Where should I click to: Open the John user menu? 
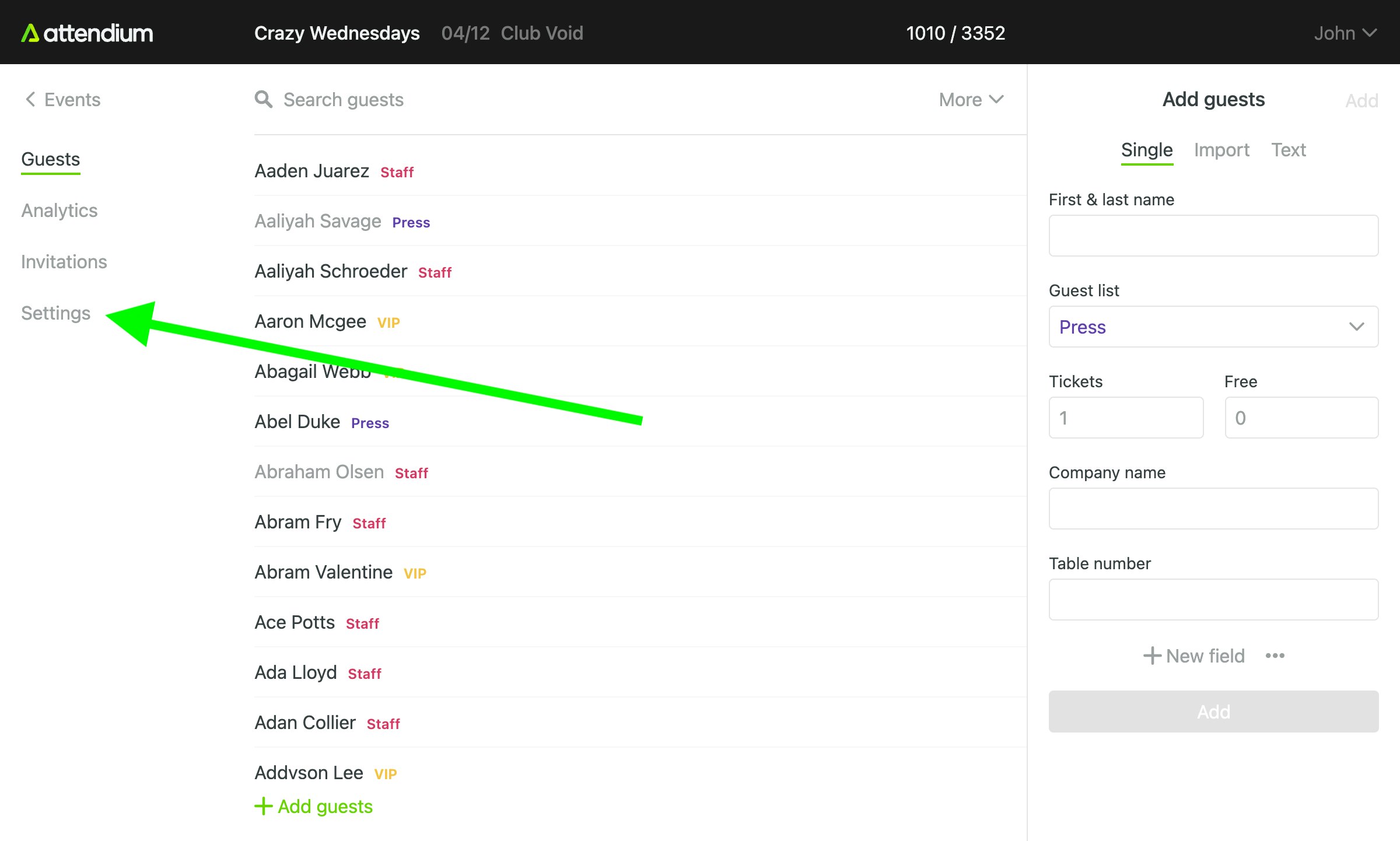click(x=1345, y=33)
